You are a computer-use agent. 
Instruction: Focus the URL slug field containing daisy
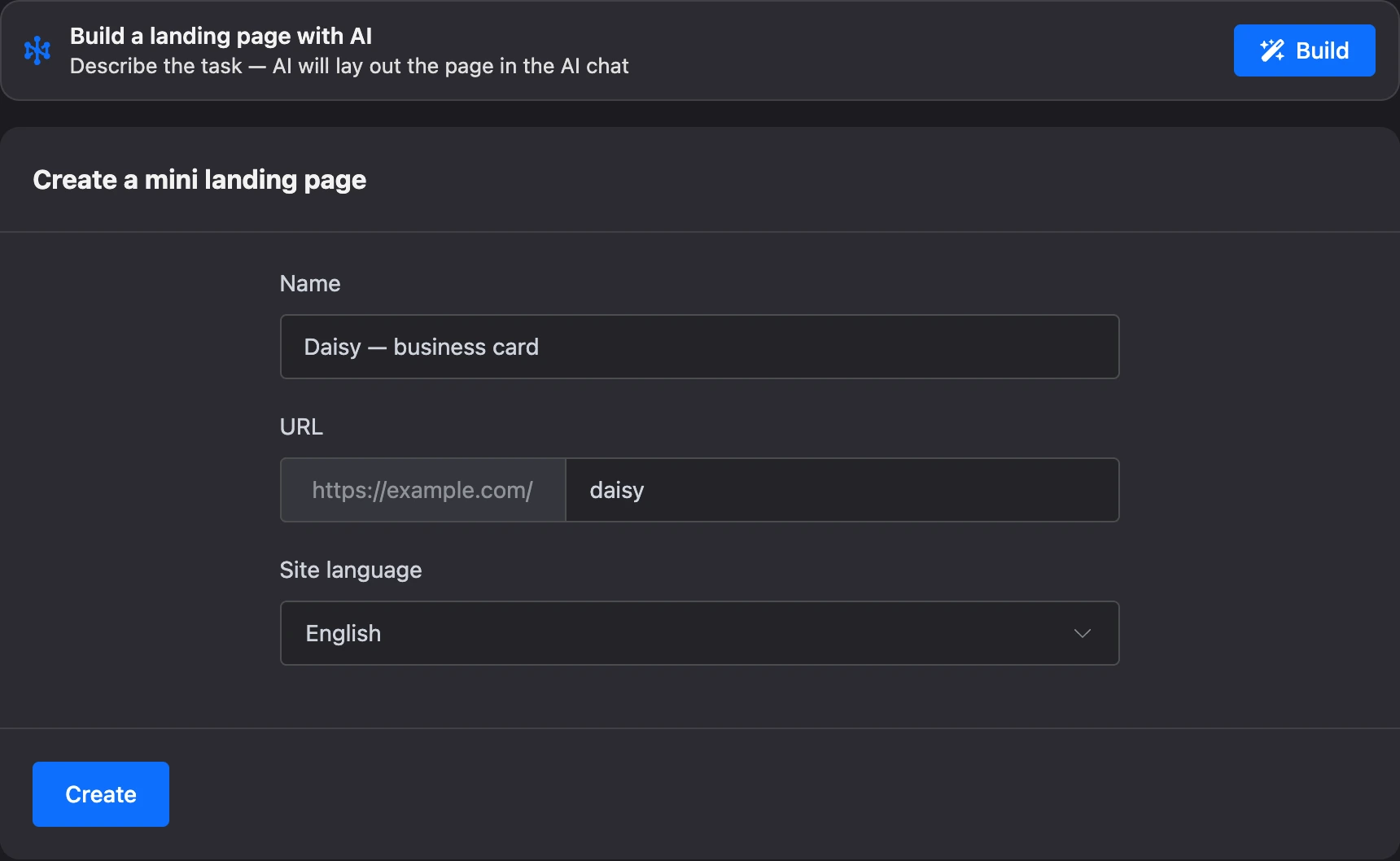pos(842,490)
